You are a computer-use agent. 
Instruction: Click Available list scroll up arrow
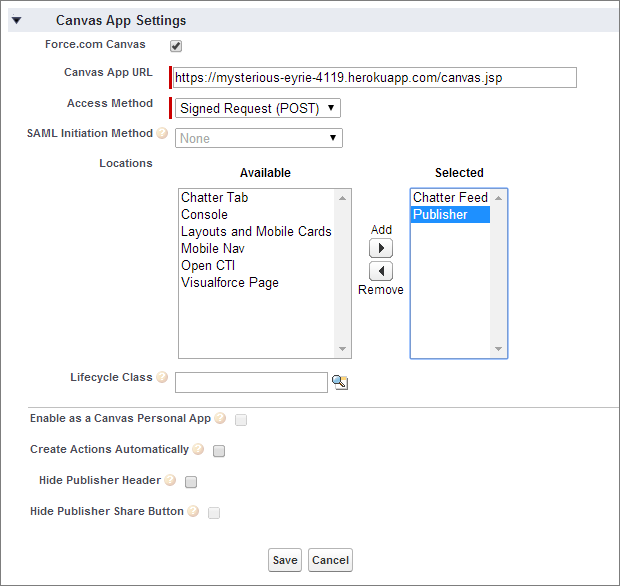[342, 198]
